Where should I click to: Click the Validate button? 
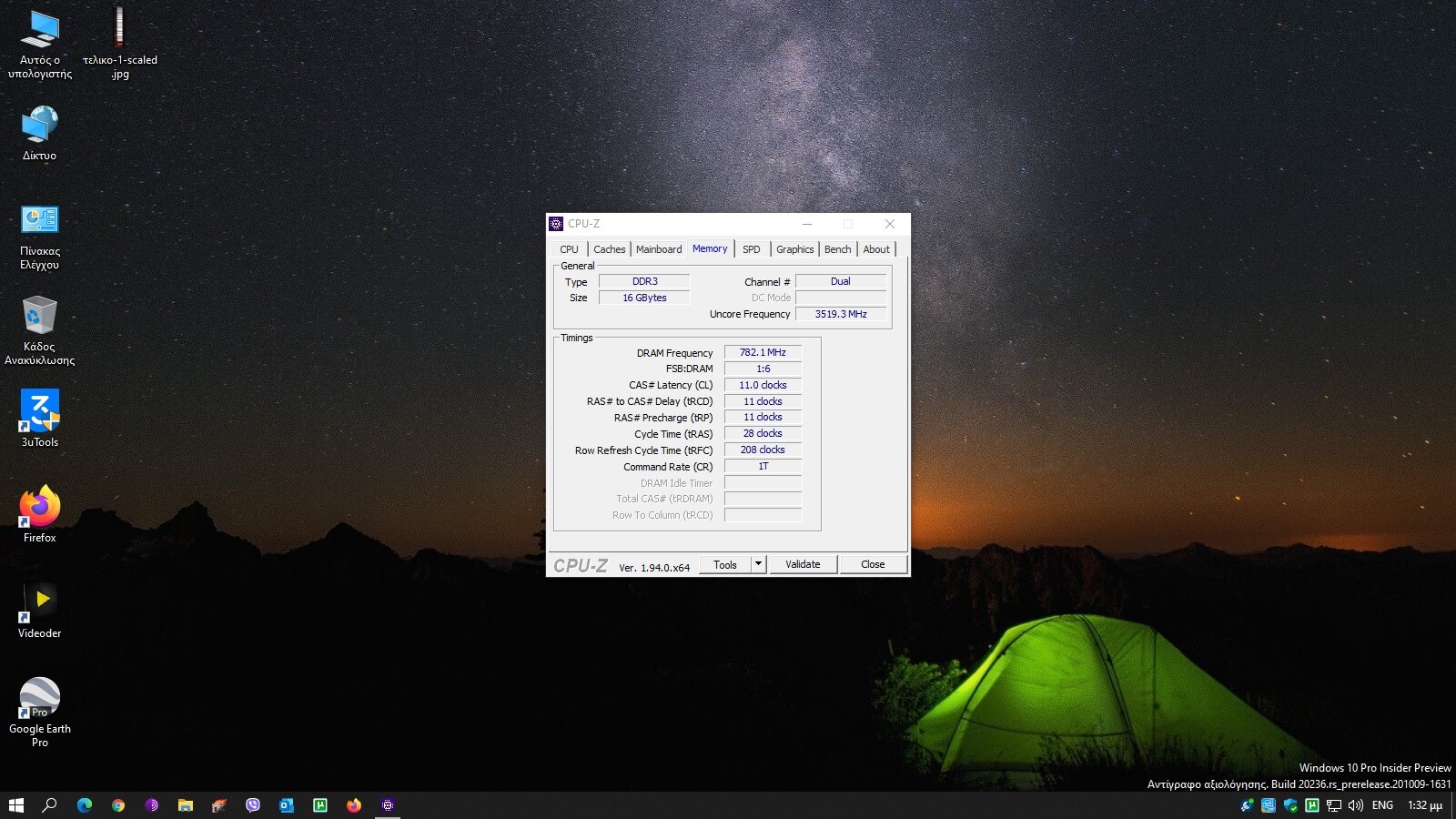tap(803, 564)
